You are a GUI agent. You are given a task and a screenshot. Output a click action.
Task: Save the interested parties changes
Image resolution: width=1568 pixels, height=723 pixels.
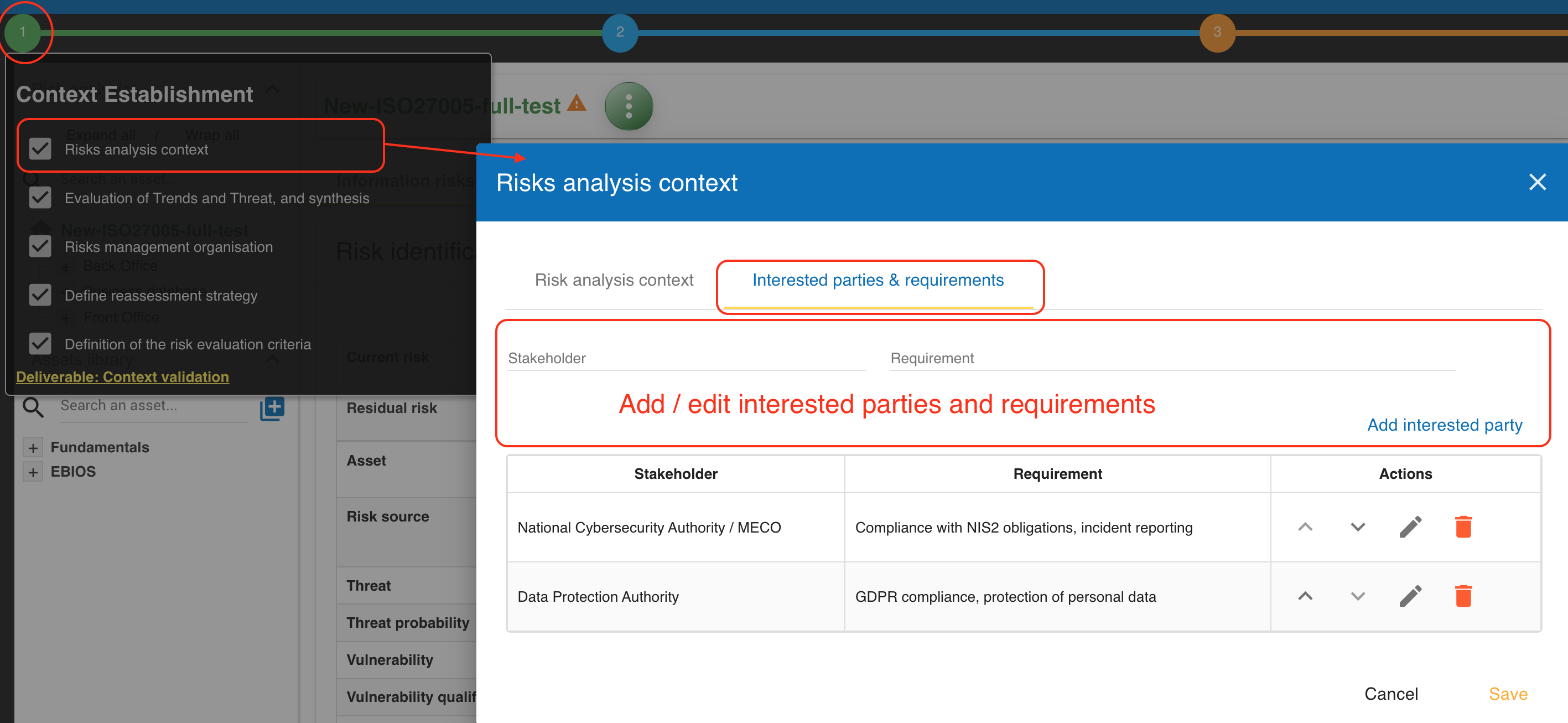(x=1508, y=694)
